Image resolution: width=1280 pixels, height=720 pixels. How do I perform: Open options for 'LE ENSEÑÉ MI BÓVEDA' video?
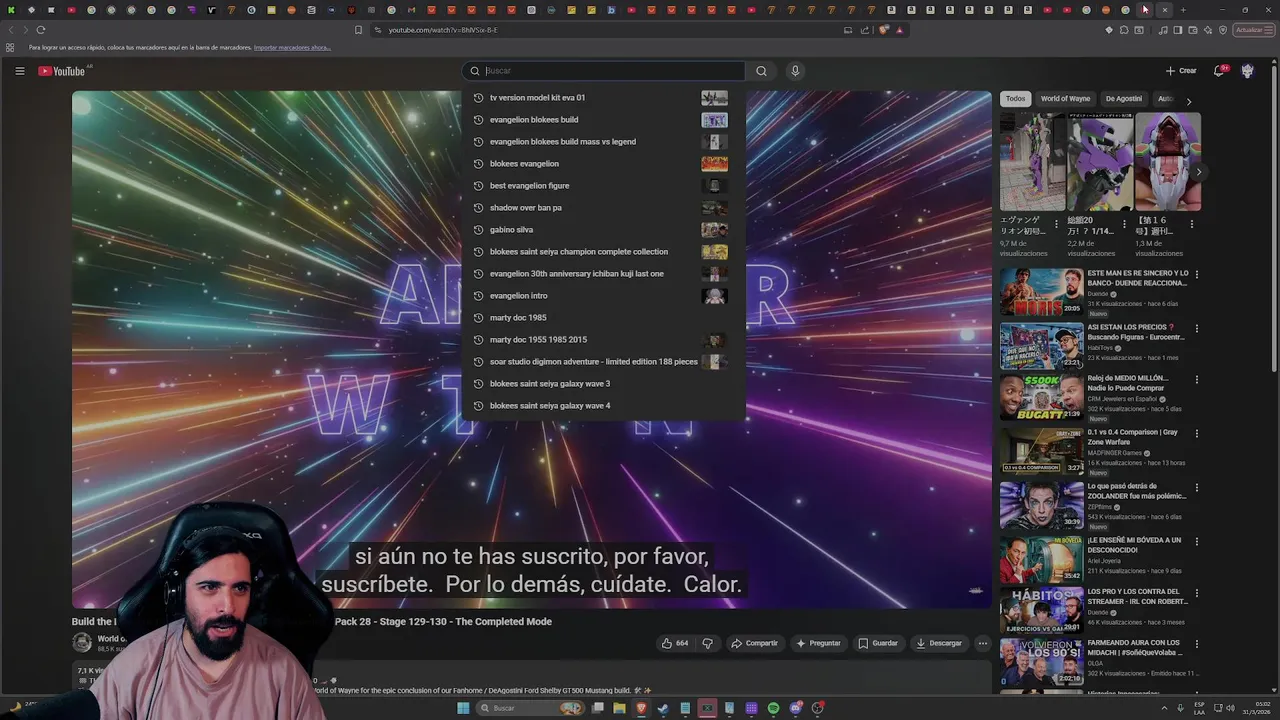click(1197, 541)
